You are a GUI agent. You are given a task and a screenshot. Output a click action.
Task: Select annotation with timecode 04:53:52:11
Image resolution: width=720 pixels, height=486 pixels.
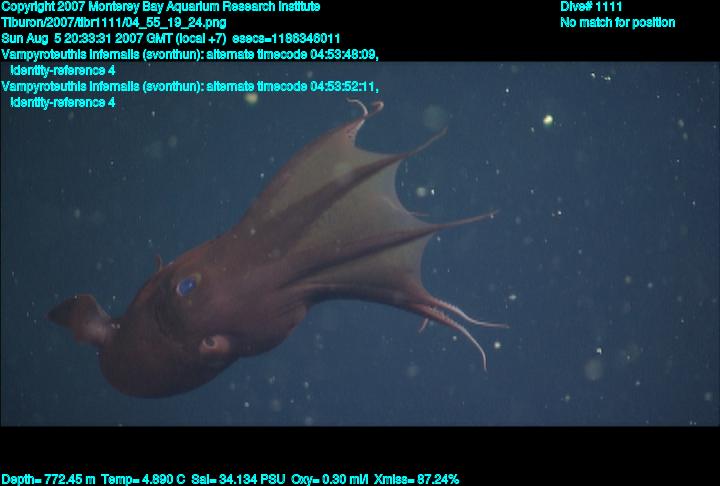point(190,87)
